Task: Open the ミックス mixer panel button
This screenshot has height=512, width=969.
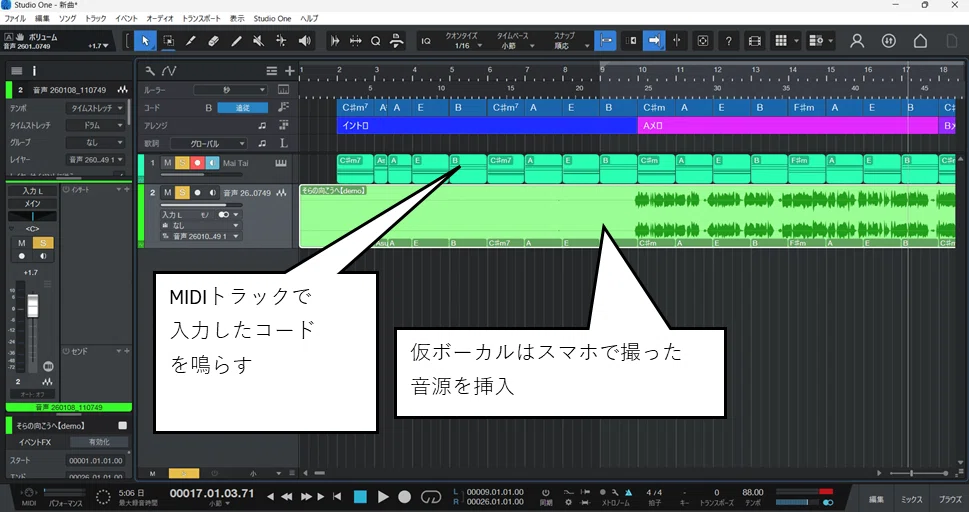Action: point(912,499)
